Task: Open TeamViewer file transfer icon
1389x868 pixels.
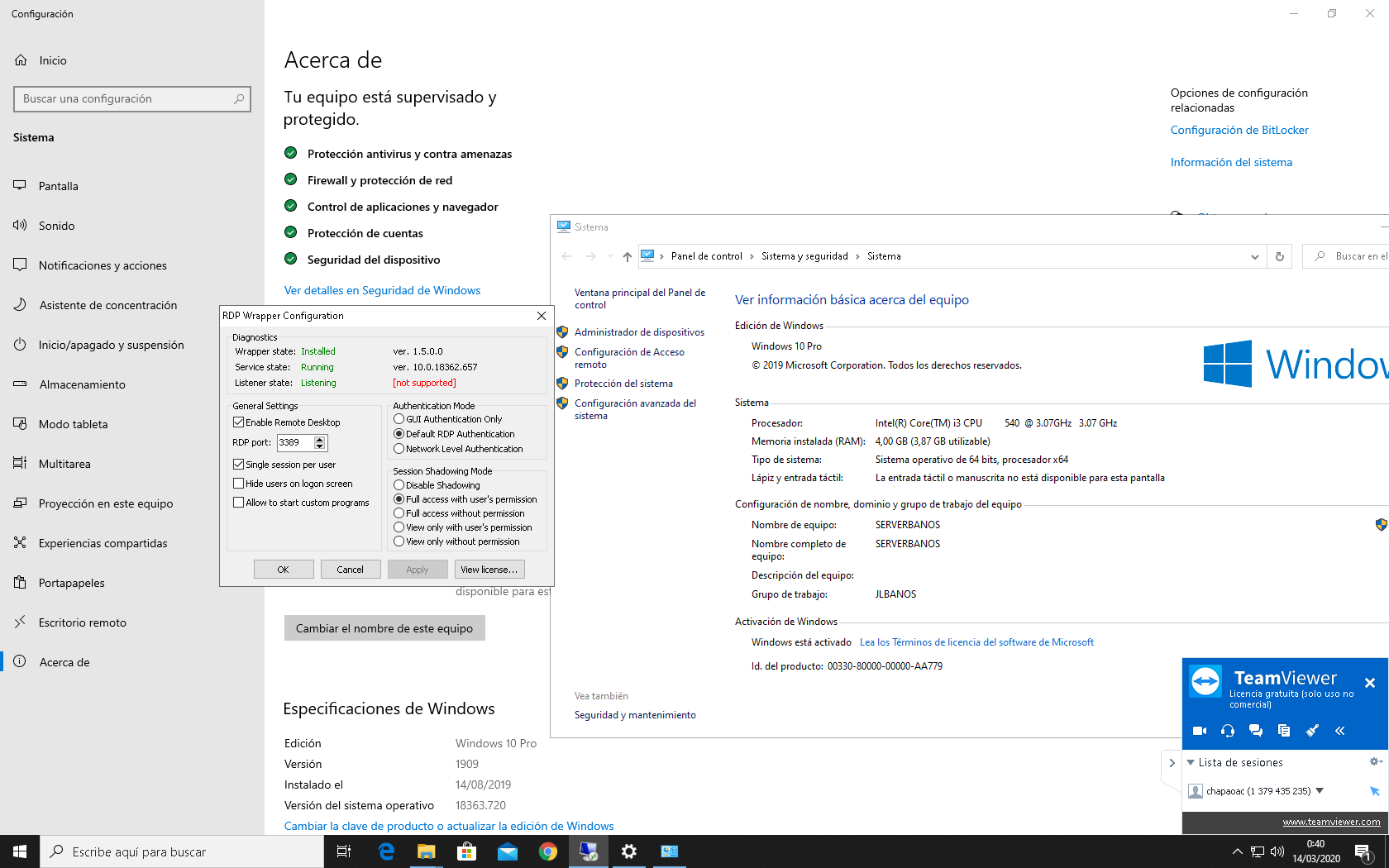Action: pos(1284,731)
